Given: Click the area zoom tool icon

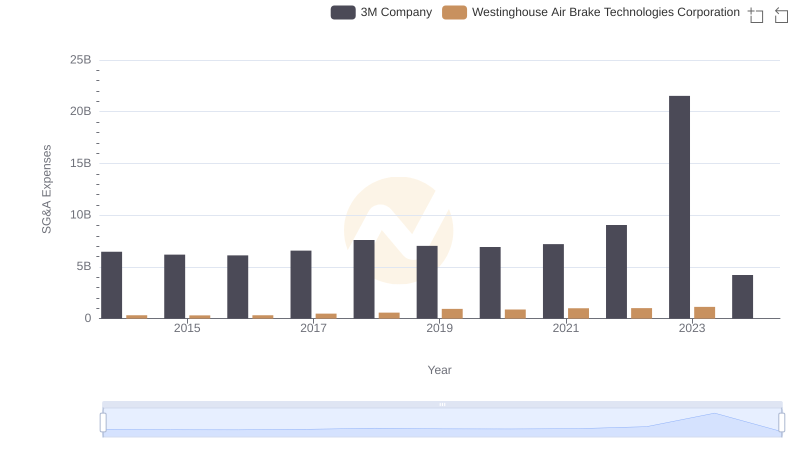Looking at the screenshot, I should click(x=756, y=15).
